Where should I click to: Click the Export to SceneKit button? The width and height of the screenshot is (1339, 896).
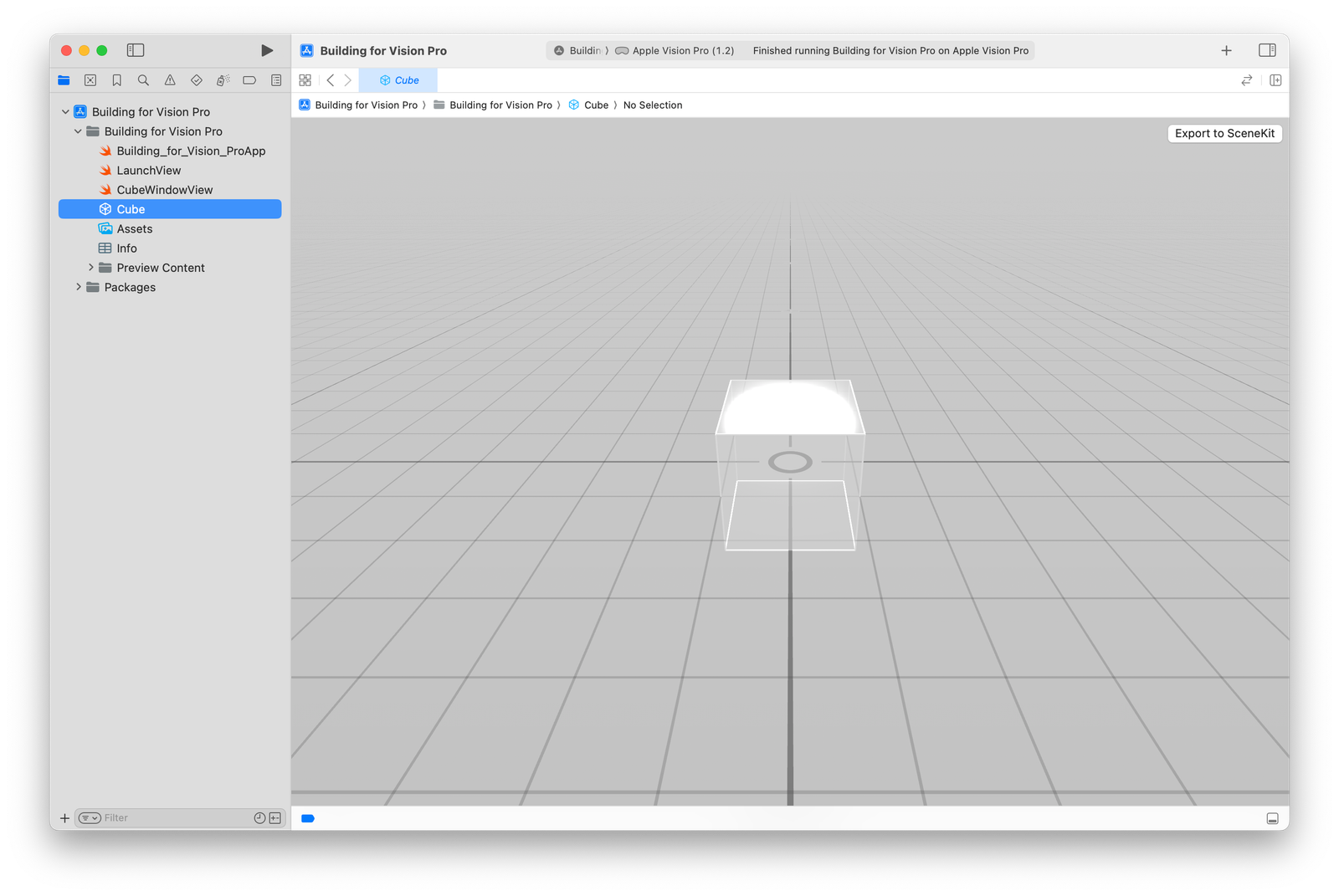[x=1224, y=133]
